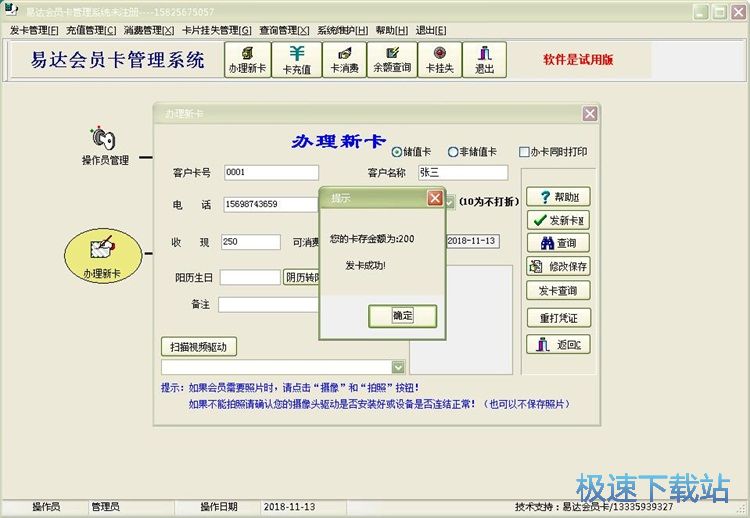Click the 修改保存 button
Image resolution: width=750 pixels, height=518 pixels.
click(x=558, y=267)
